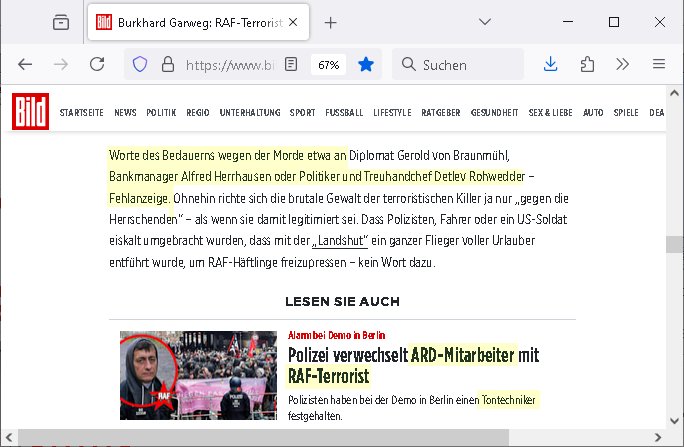Select RATGEBER in the navigation
Viewport: 684px width, 447px height.
tap(441, 113)
